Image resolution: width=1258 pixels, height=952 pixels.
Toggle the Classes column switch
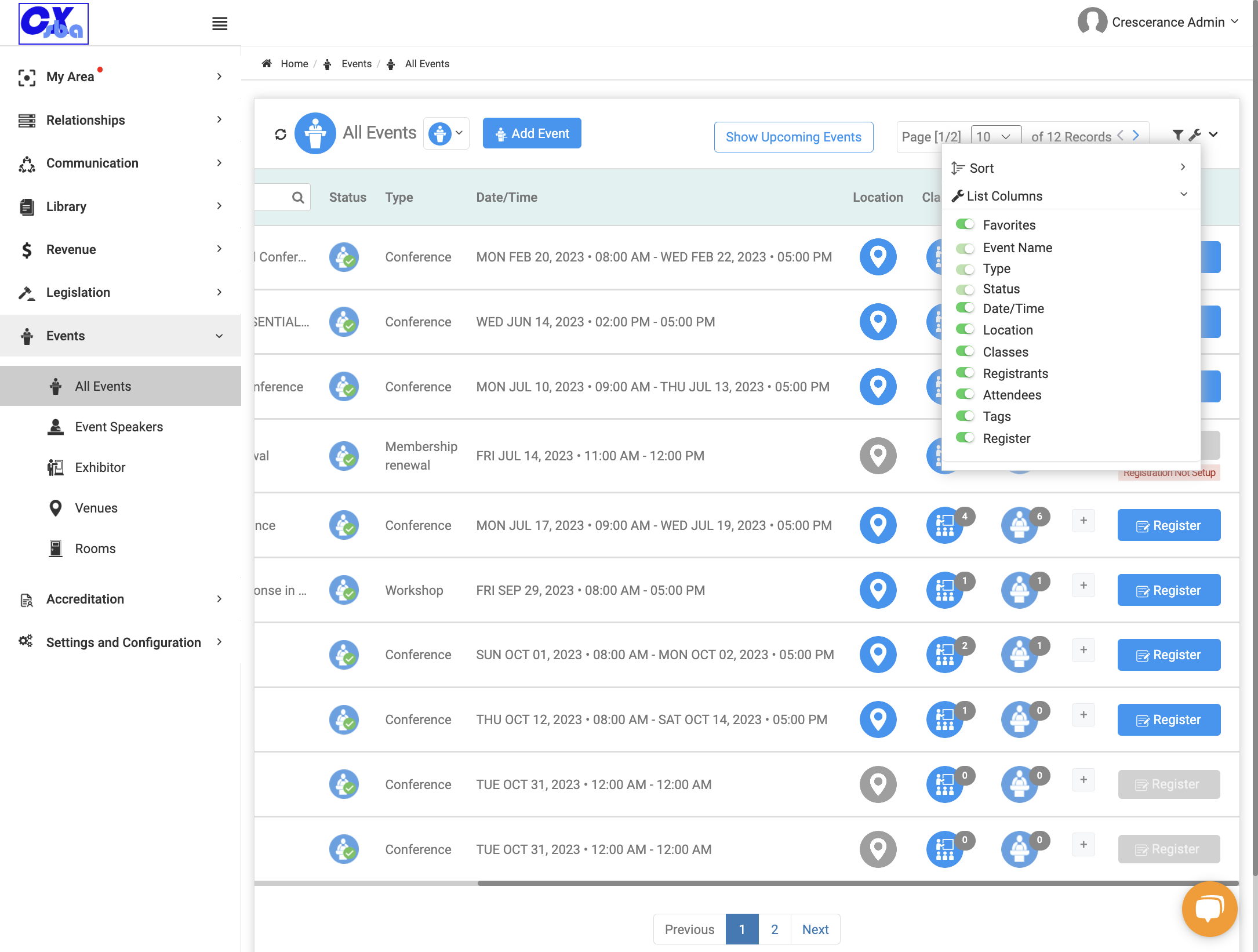[x=965, y=351]
